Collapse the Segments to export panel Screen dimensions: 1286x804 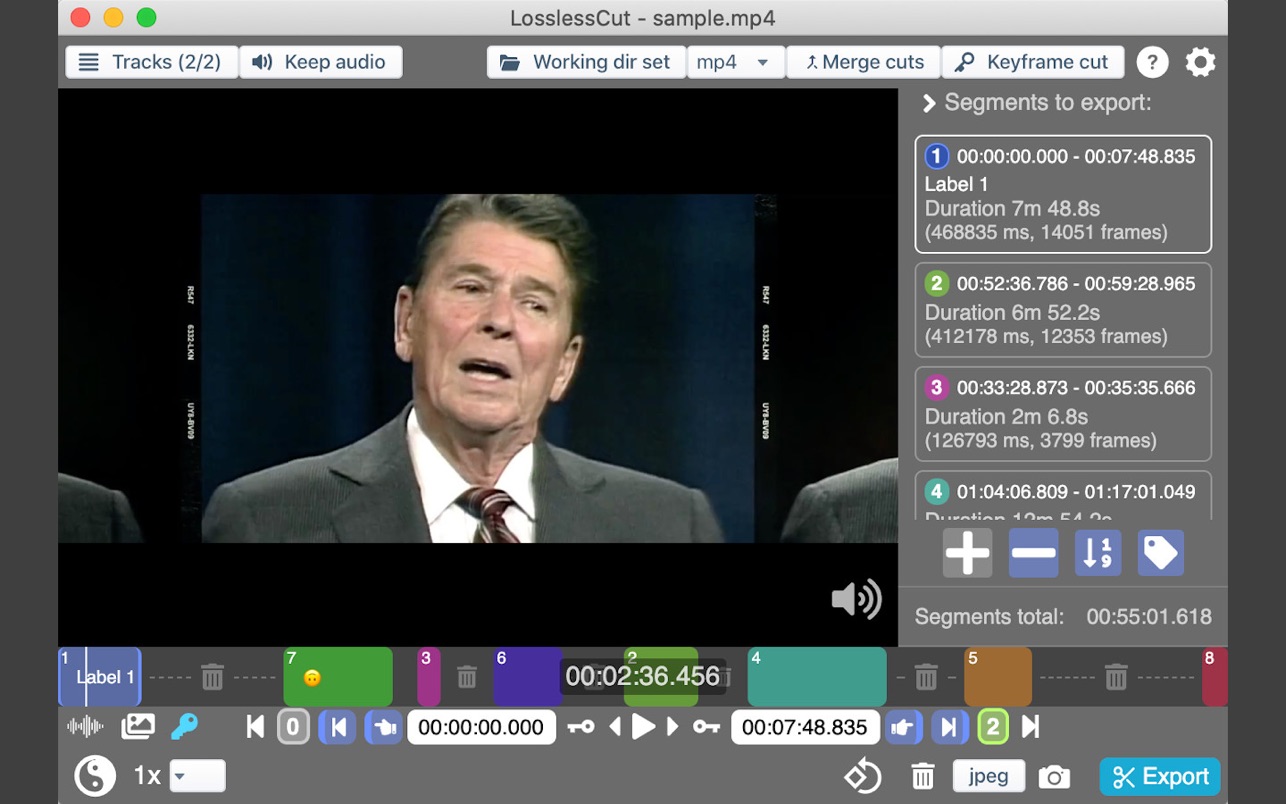pos(929,103)
